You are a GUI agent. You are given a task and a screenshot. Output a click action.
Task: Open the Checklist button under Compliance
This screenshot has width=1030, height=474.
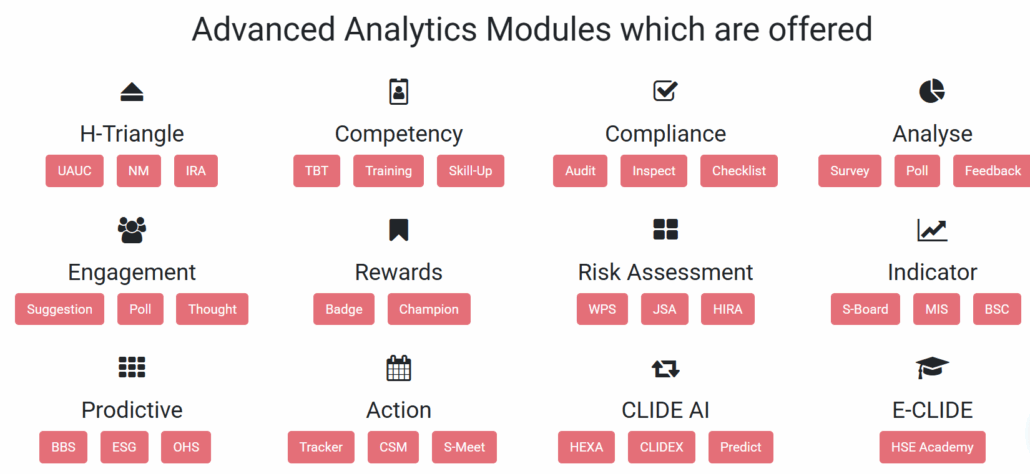pyautogui.click(x=739, y=171)
